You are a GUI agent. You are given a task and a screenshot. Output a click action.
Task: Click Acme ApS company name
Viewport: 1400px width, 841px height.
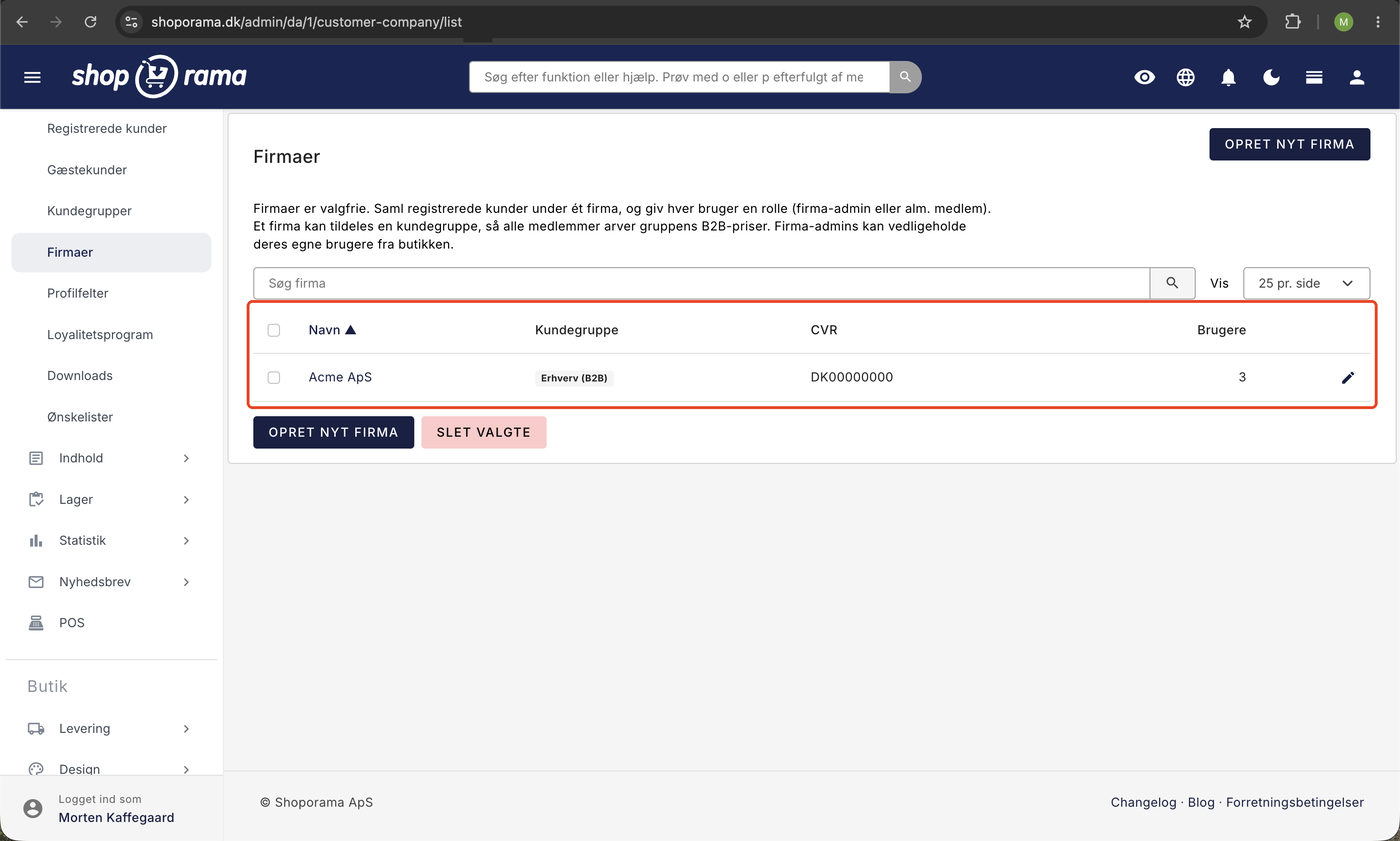click(340, 377)
